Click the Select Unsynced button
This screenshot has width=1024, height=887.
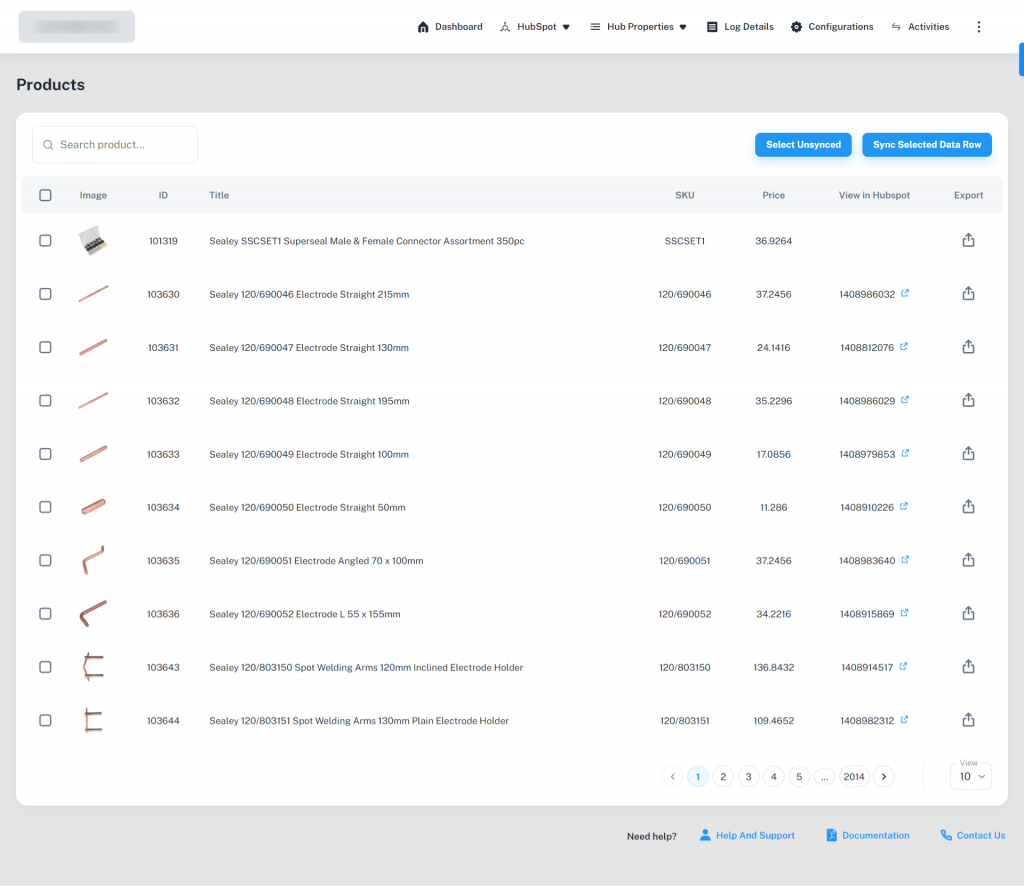click(x=803, y=145)
